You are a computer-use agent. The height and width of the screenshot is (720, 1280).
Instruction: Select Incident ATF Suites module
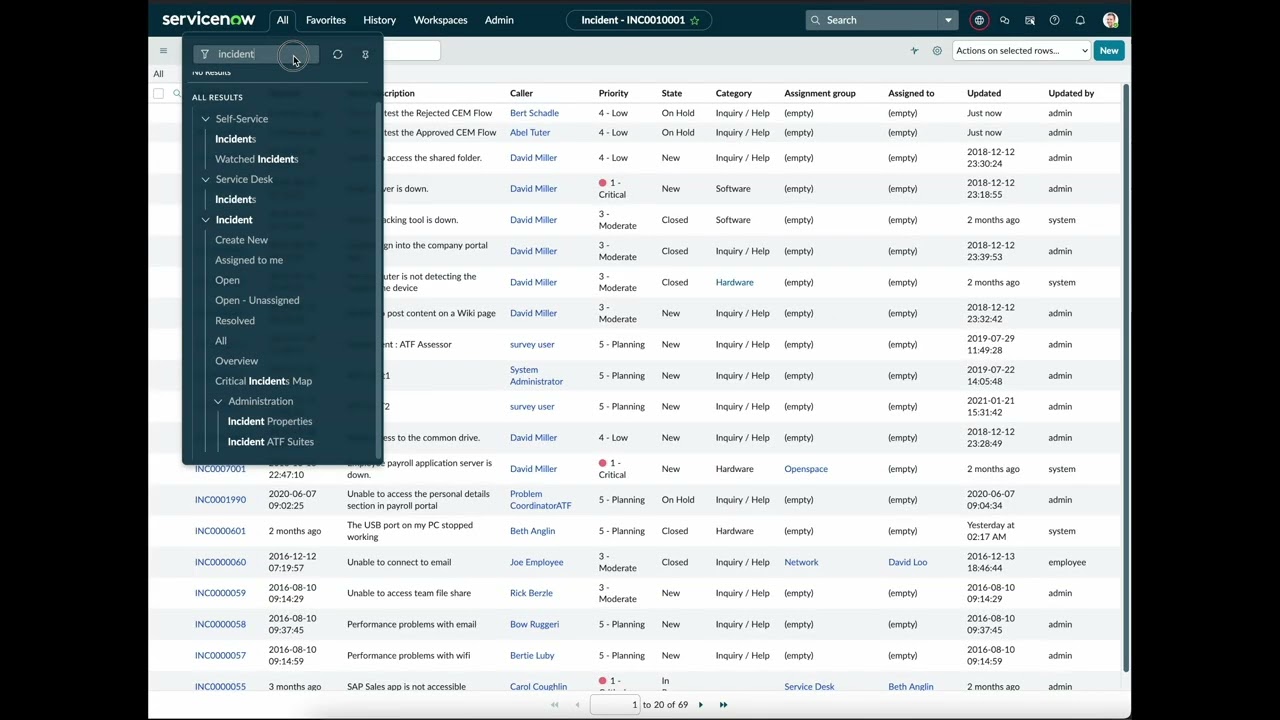pyautogui.click(x=271, y=442)
